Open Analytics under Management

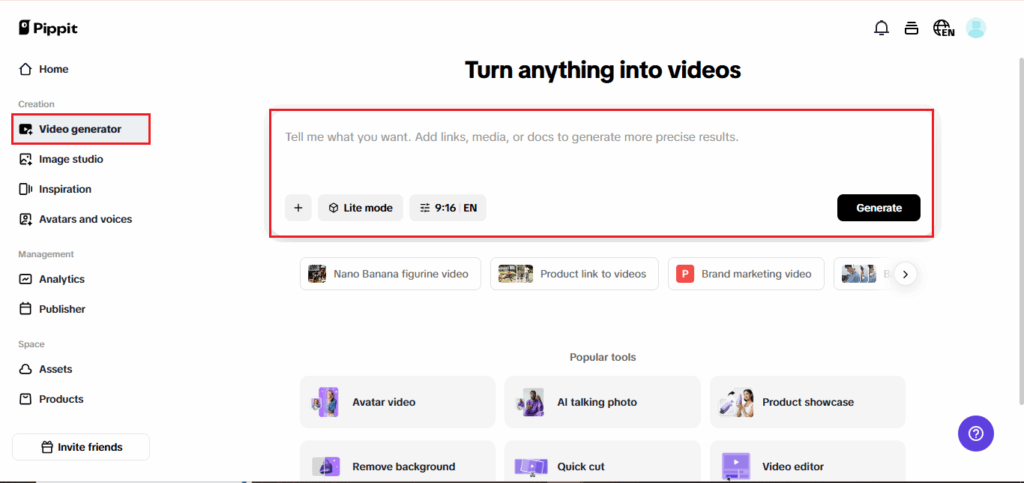[x=61, y=279]
